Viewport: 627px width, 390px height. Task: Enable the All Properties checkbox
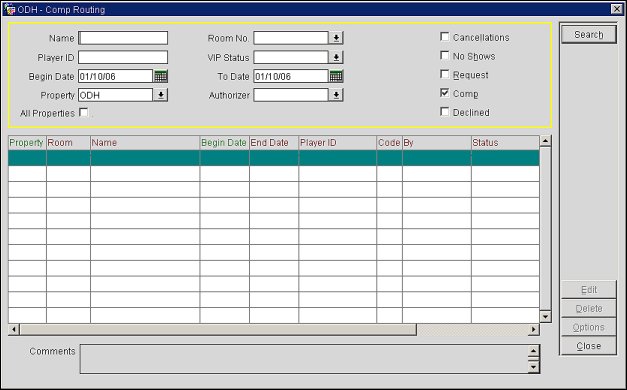point(84,112)
